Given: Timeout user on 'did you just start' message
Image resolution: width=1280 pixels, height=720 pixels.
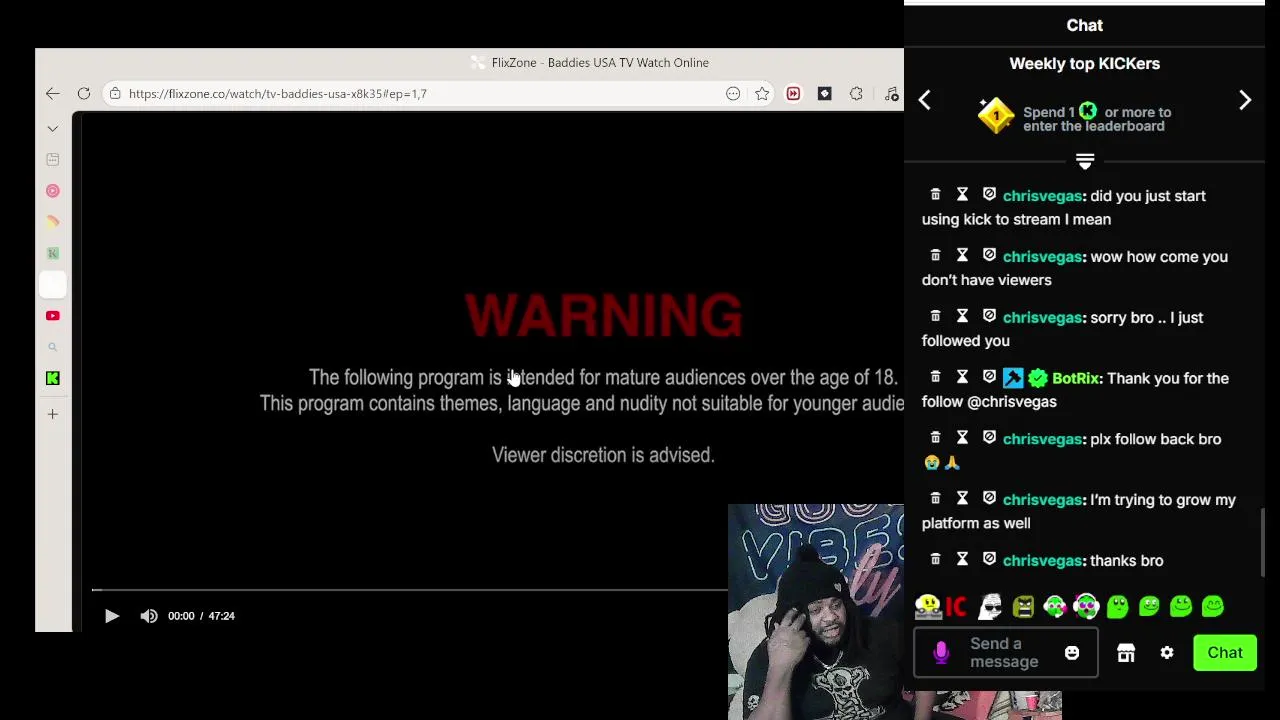Looking at the screenshot, I should click(962, 195).
